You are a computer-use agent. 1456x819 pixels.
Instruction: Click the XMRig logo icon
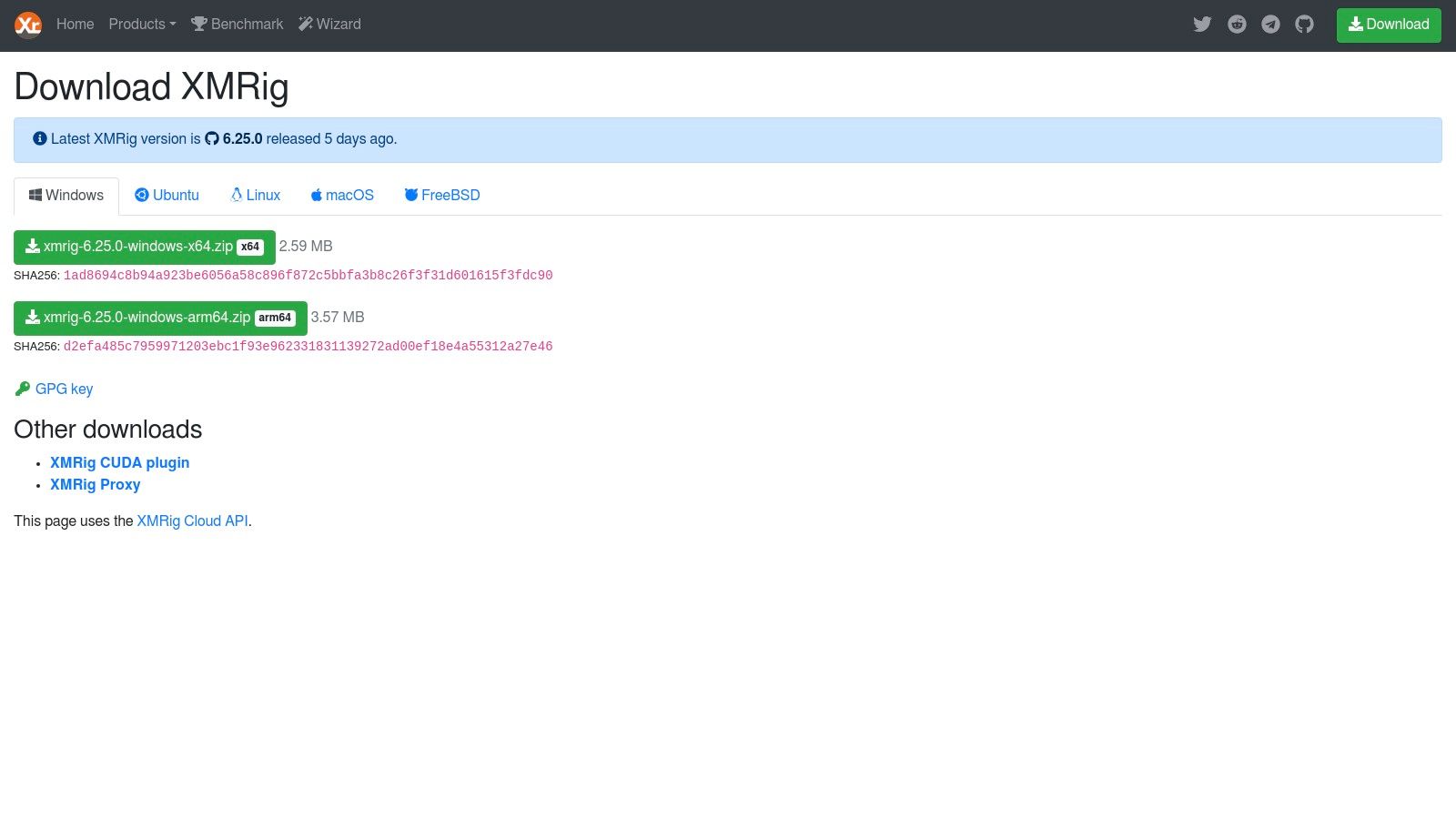pos(28,25)
